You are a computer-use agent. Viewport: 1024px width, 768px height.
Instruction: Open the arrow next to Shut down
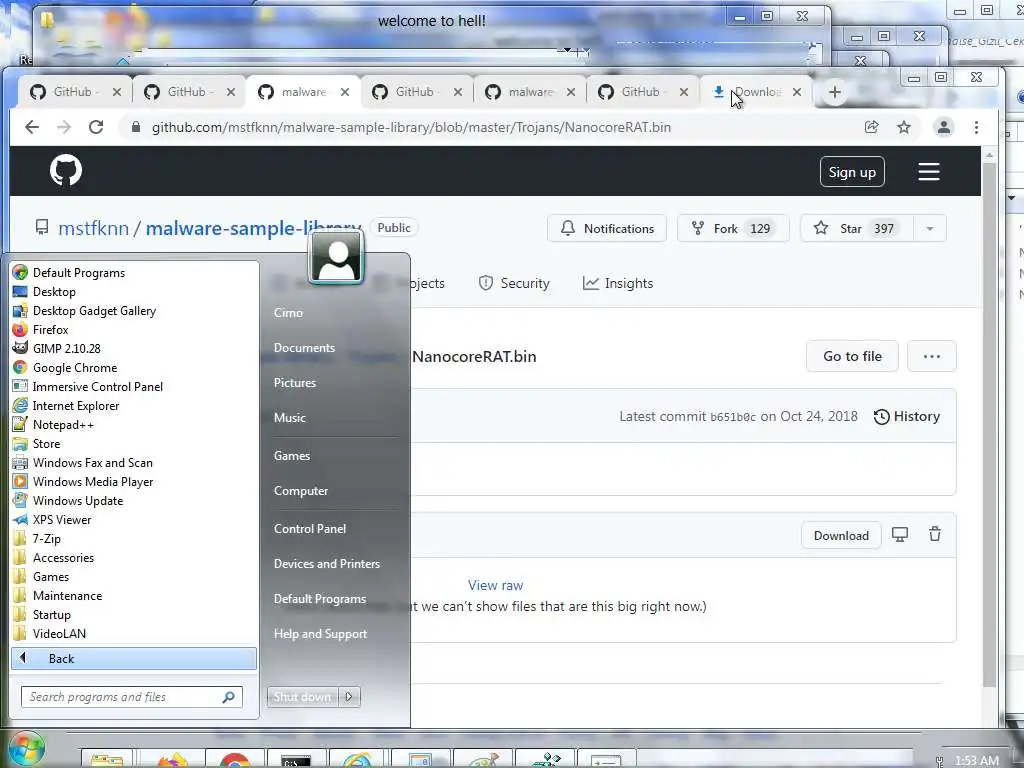[349, 697]
